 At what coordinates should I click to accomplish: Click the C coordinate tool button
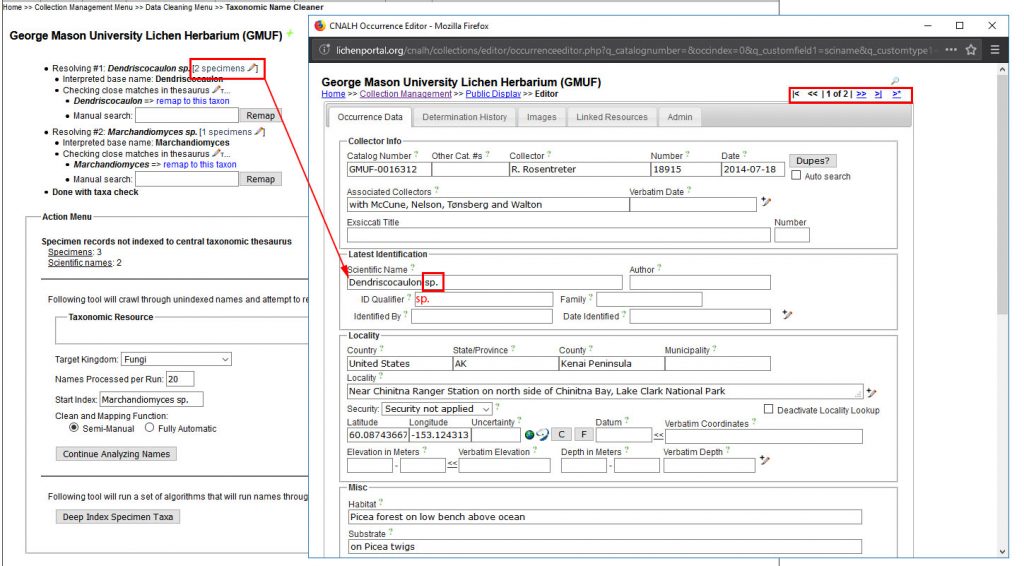[x=561, y=434]
